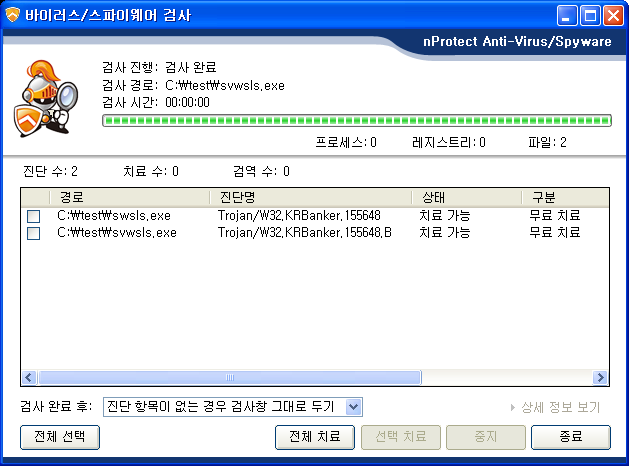The image size is (629, 466).
Task: Check the box for svwsls.exe row
Action: 33,233
